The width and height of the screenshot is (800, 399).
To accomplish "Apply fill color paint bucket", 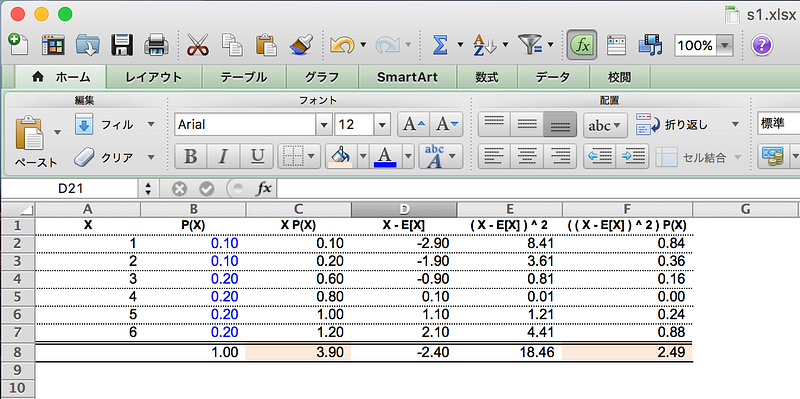I will pyautogui.click(x=341, y=157).
